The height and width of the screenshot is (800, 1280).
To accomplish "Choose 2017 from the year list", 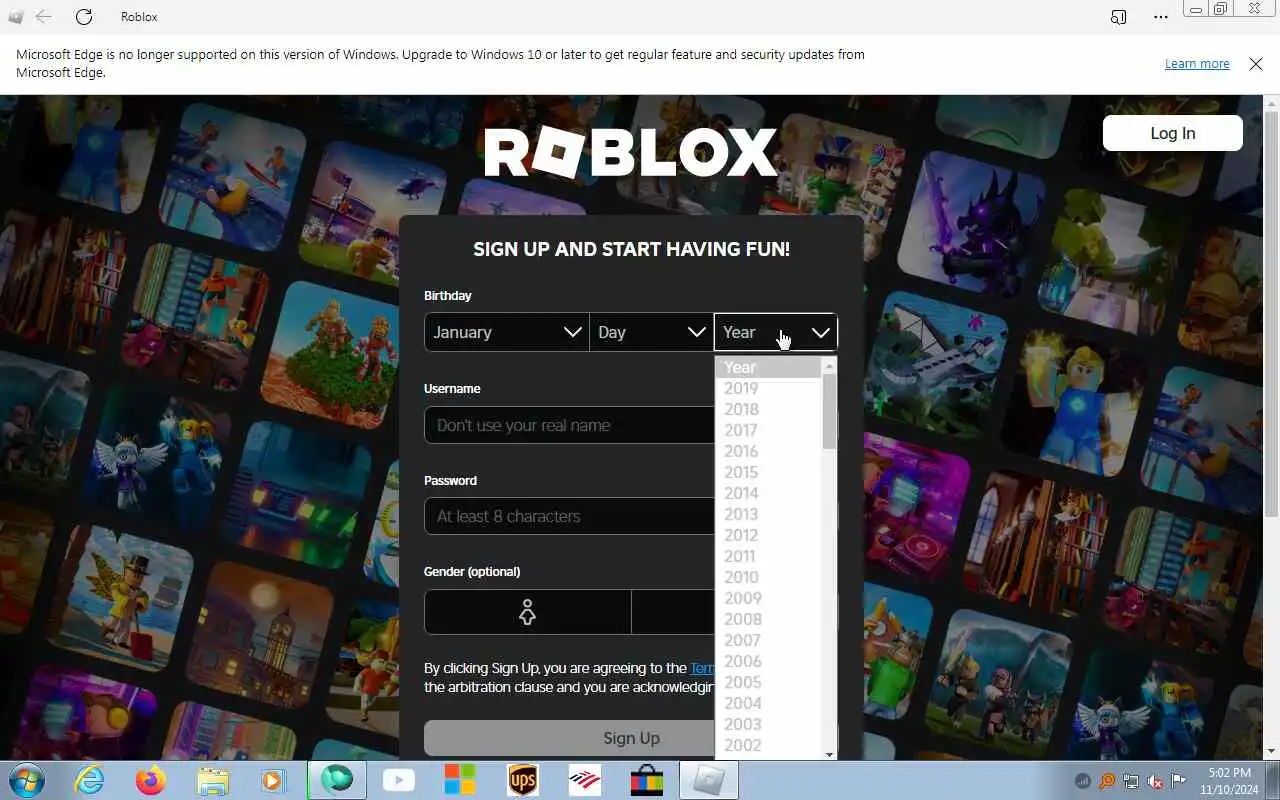I will tap(768, 430).
